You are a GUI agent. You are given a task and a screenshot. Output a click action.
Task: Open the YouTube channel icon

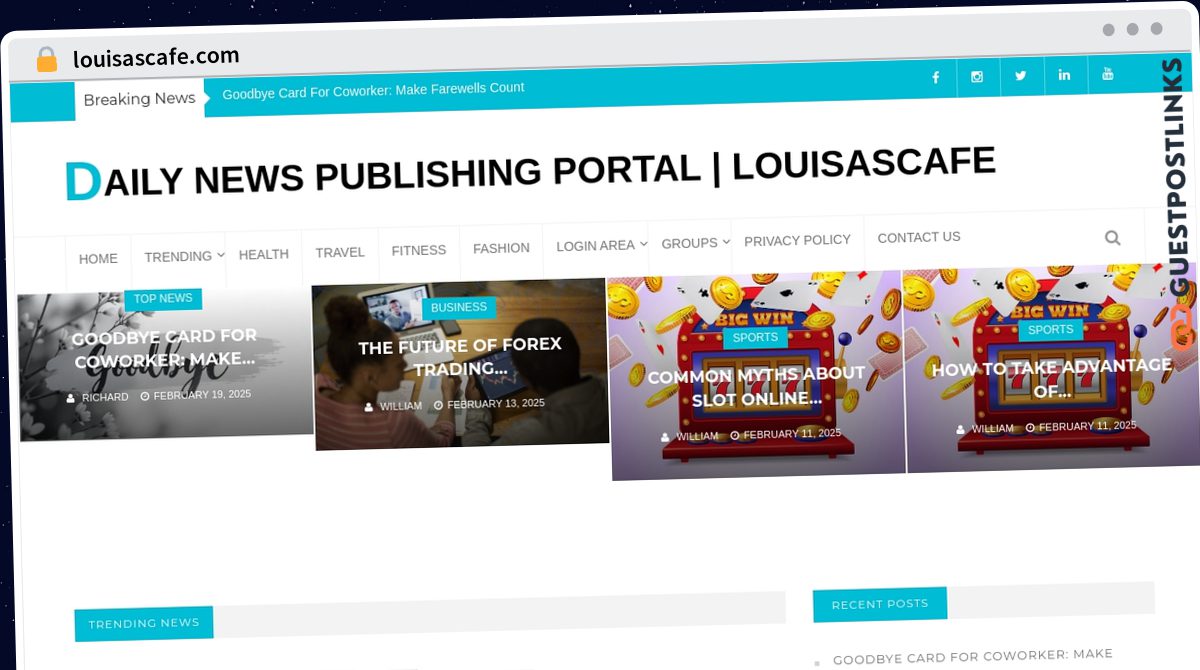1108,76
